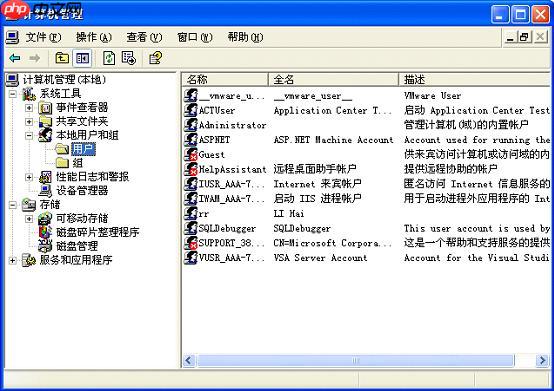
Task: Select 性能日志和警报 in the tree
Action: 92,177
